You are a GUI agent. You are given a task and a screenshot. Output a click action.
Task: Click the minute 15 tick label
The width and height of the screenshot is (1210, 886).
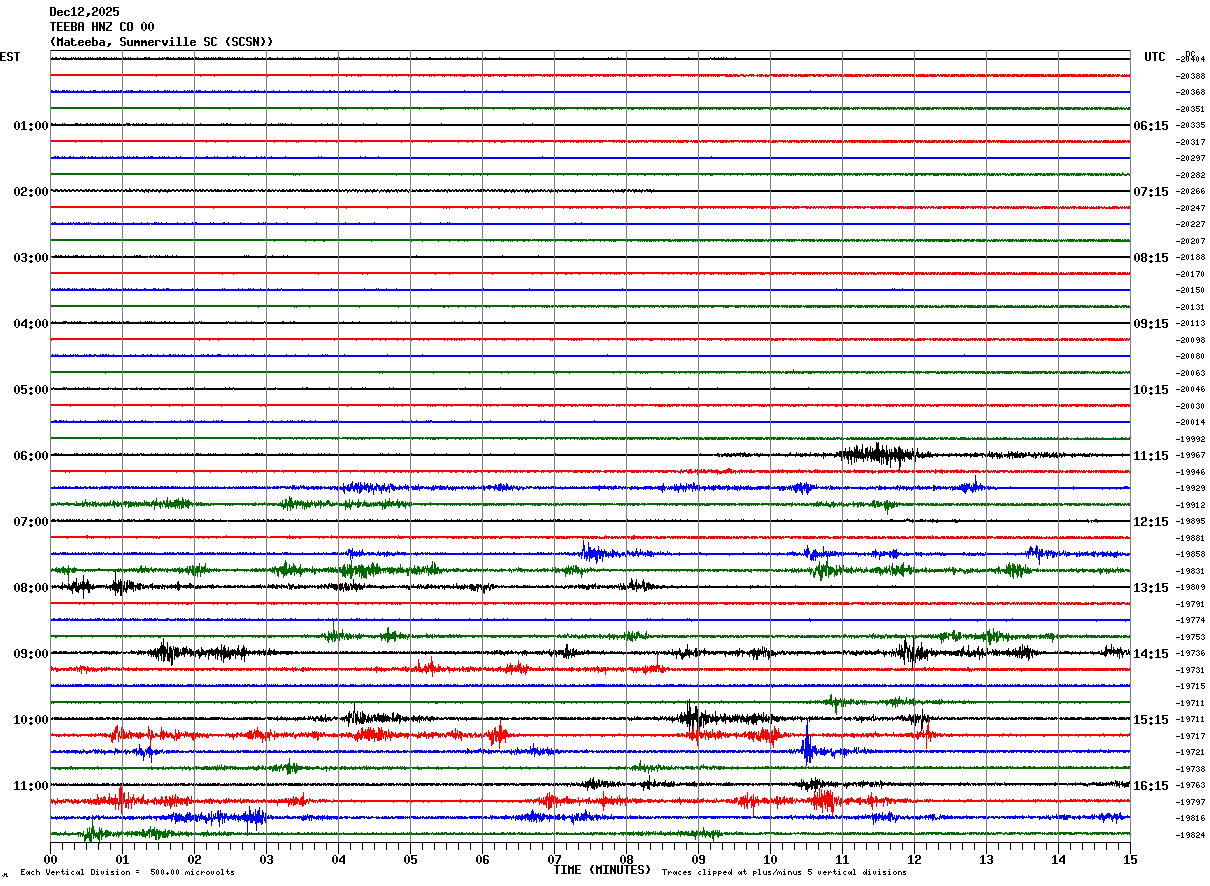click(x=1130, y=860)
